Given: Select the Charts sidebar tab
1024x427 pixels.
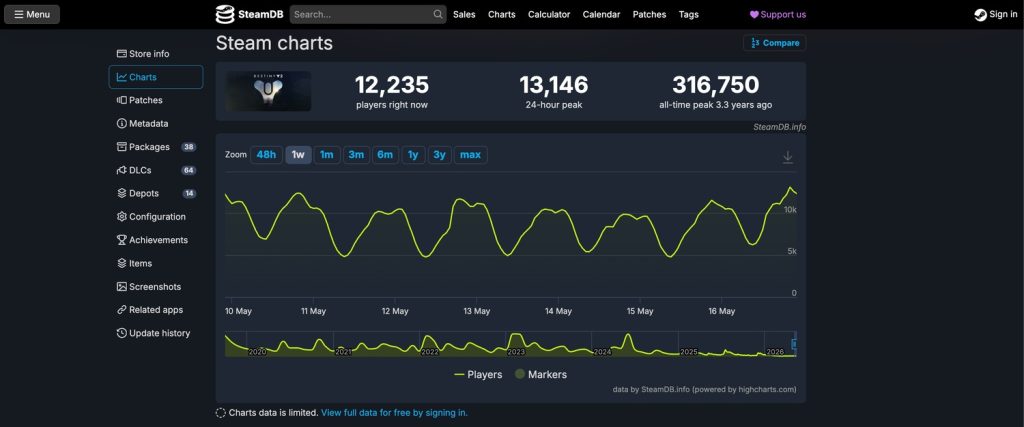Looking at the screenshot, I should pyautogui.click(x=155, y=77).
